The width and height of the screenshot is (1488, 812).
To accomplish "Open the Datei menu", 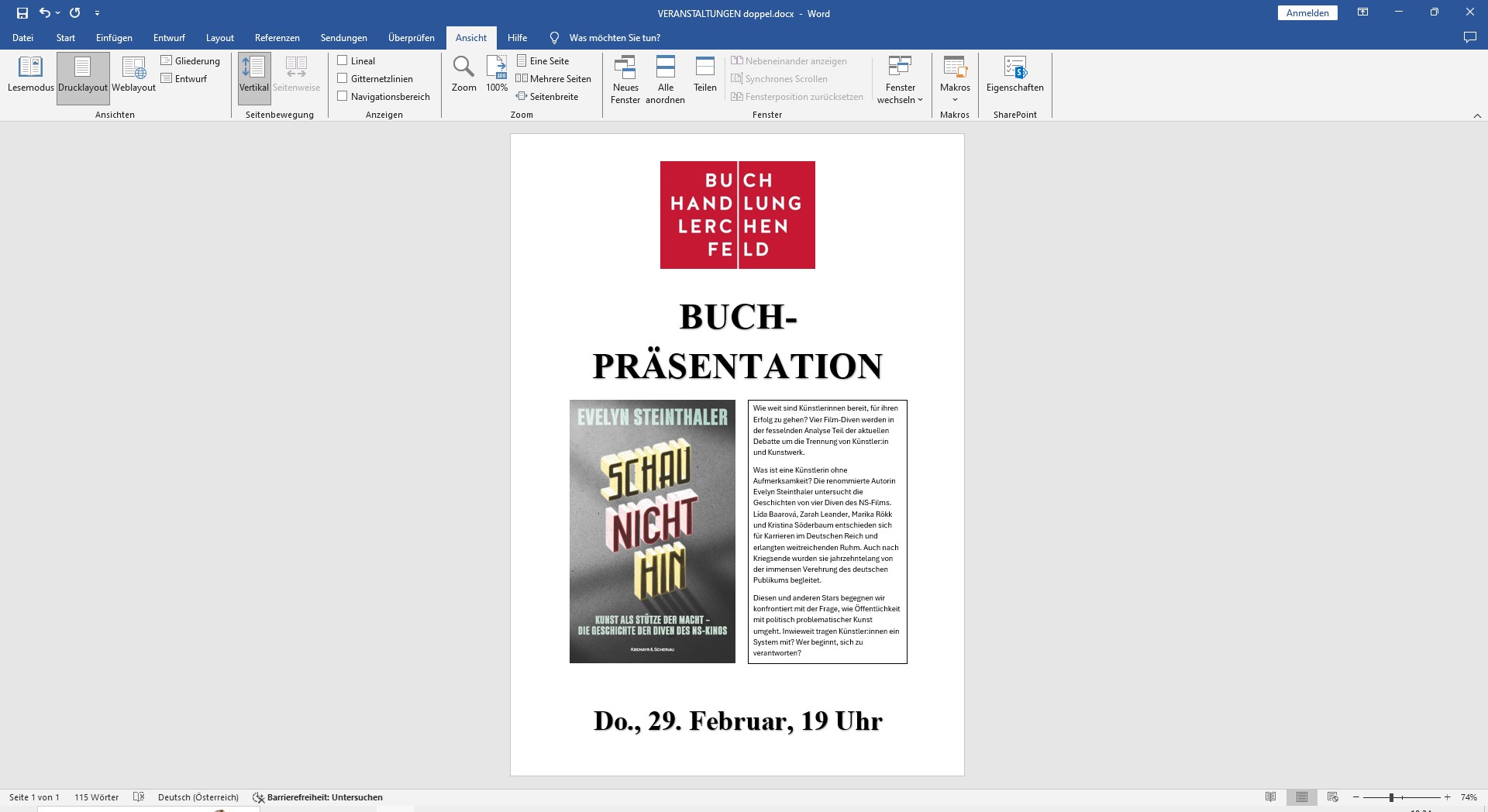I will [x=22, y=37].
